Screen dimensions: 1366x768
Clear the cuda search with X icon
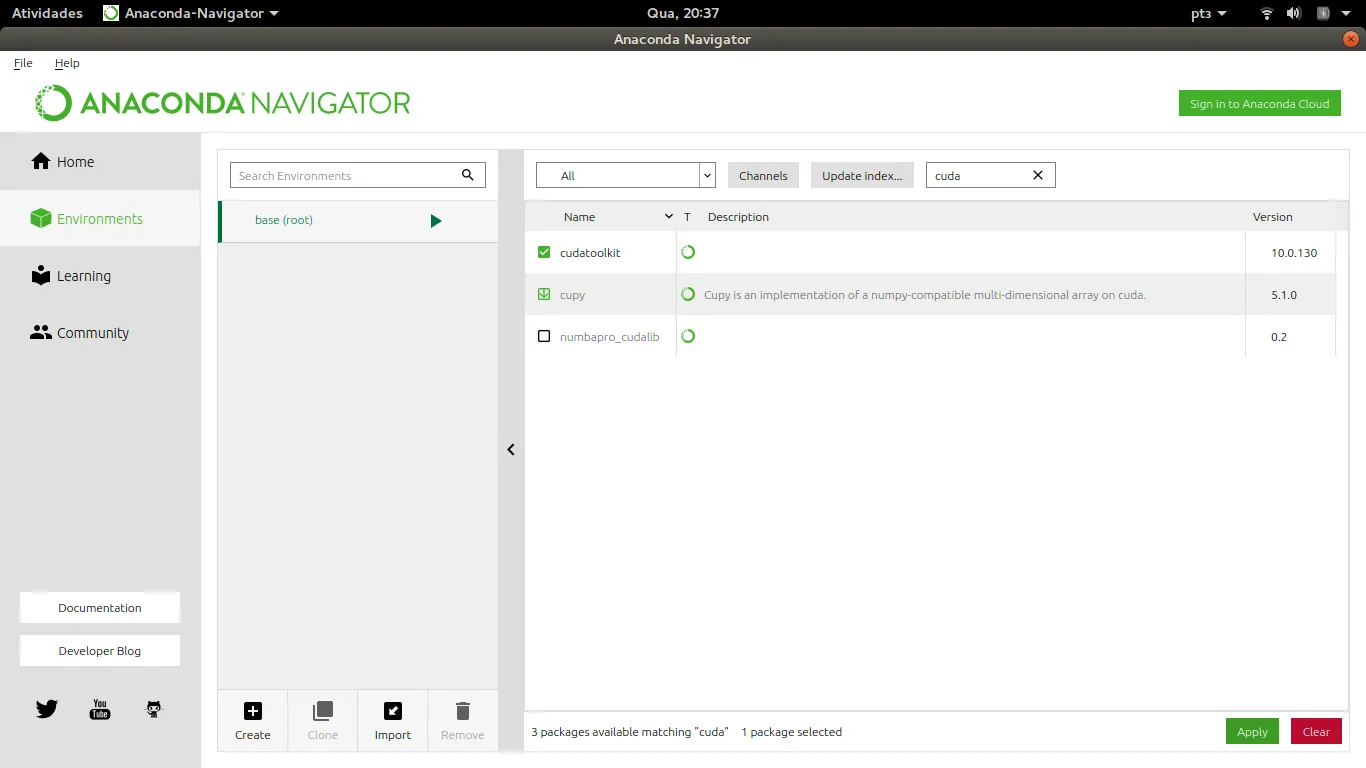[1038, 175]
